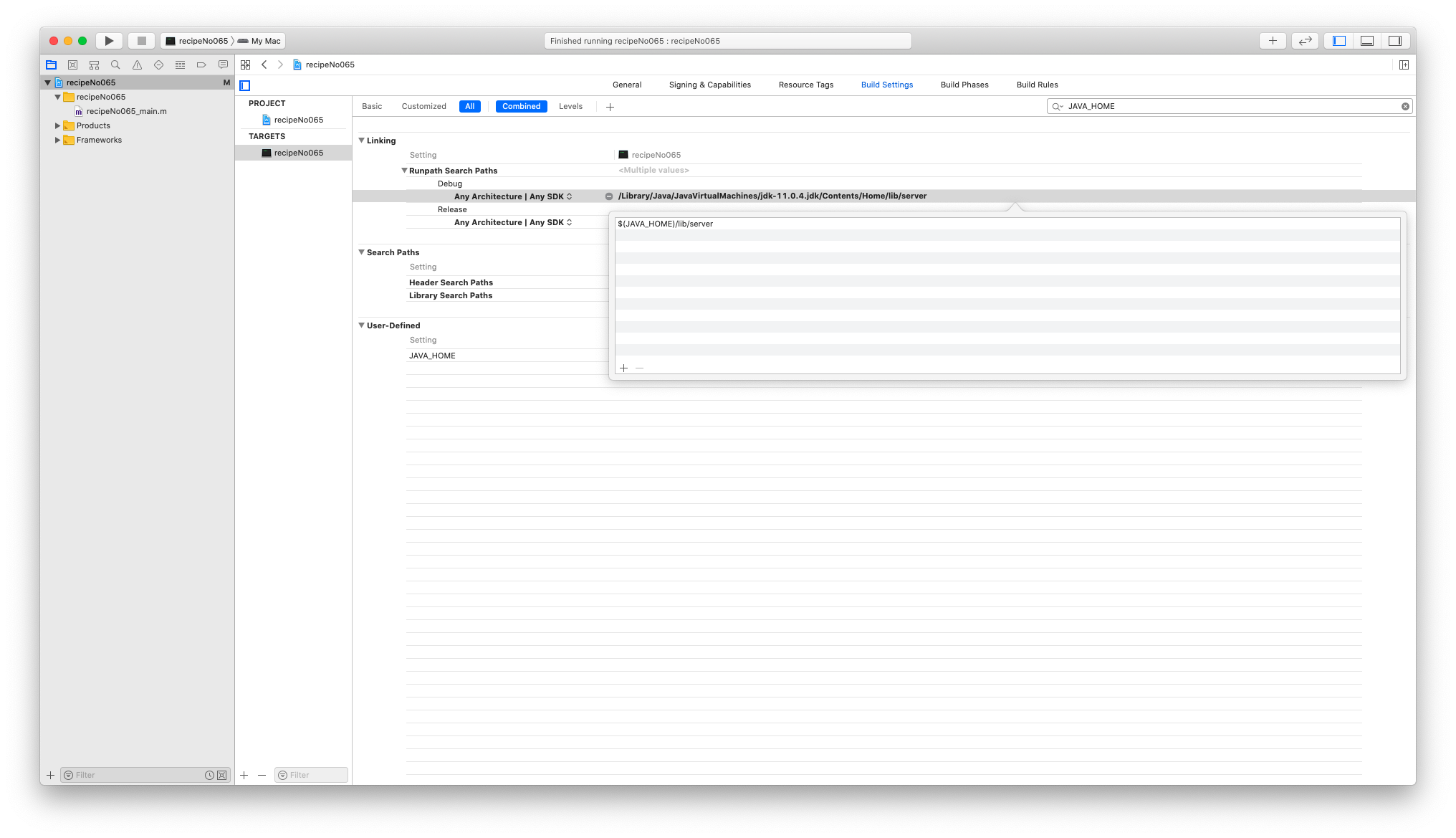Screen dimensions: 1456x838
Task: Open the Library with plus button
Action: (1273, 41)
